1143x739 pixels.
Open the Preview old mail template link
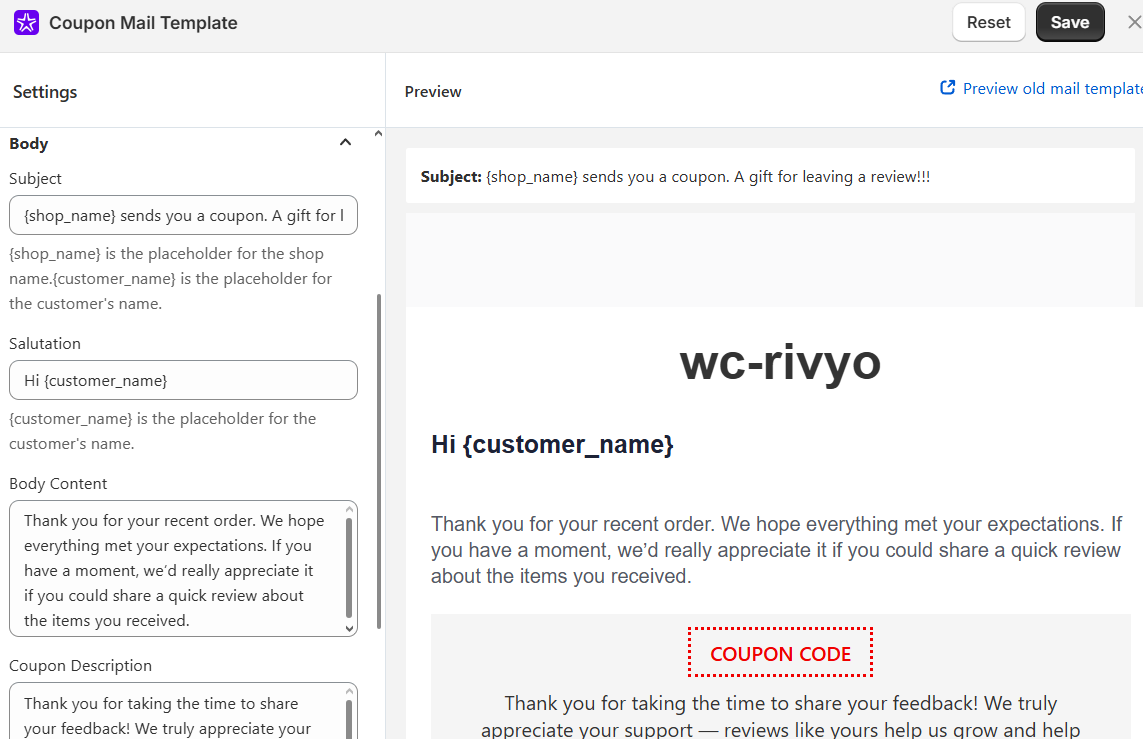pyautogui.click(x=1052, y=88)
